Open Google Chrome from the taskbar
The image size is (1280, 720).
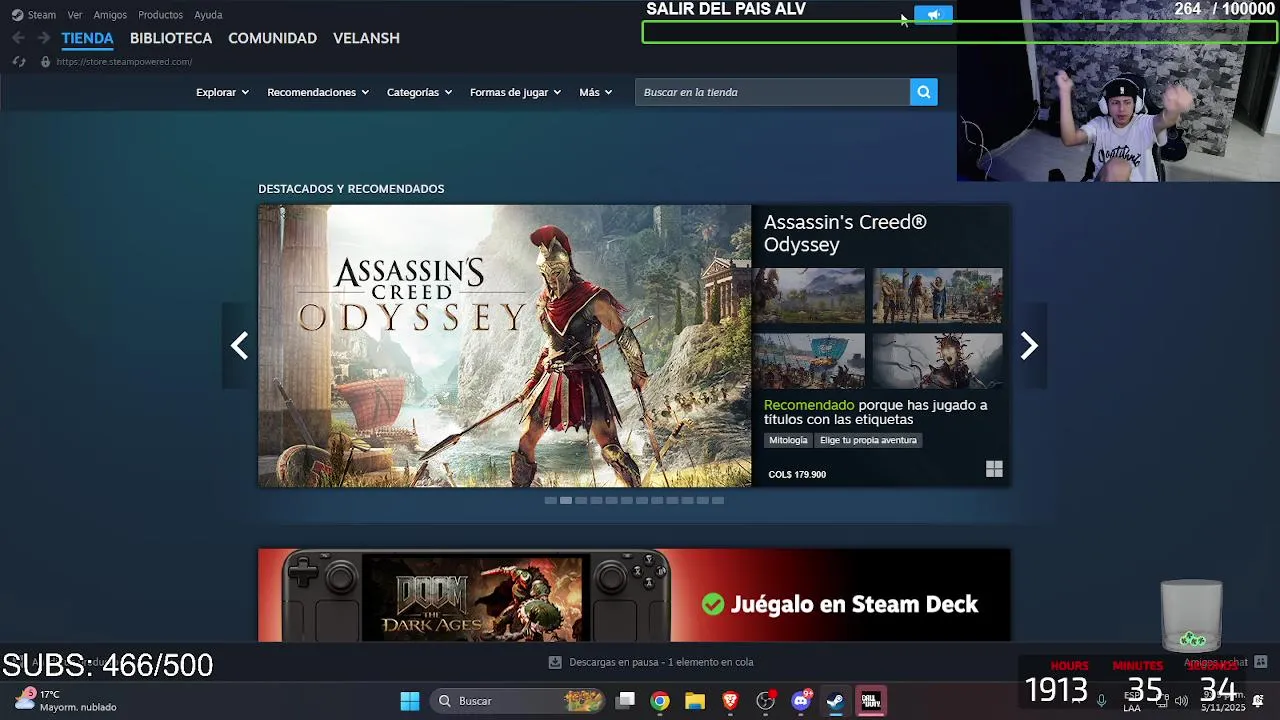point(660,701)
